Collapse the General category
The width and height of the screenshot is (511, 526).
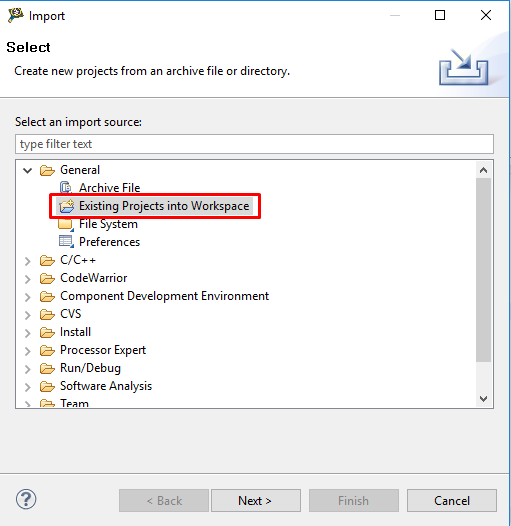(x=28, y=170)
